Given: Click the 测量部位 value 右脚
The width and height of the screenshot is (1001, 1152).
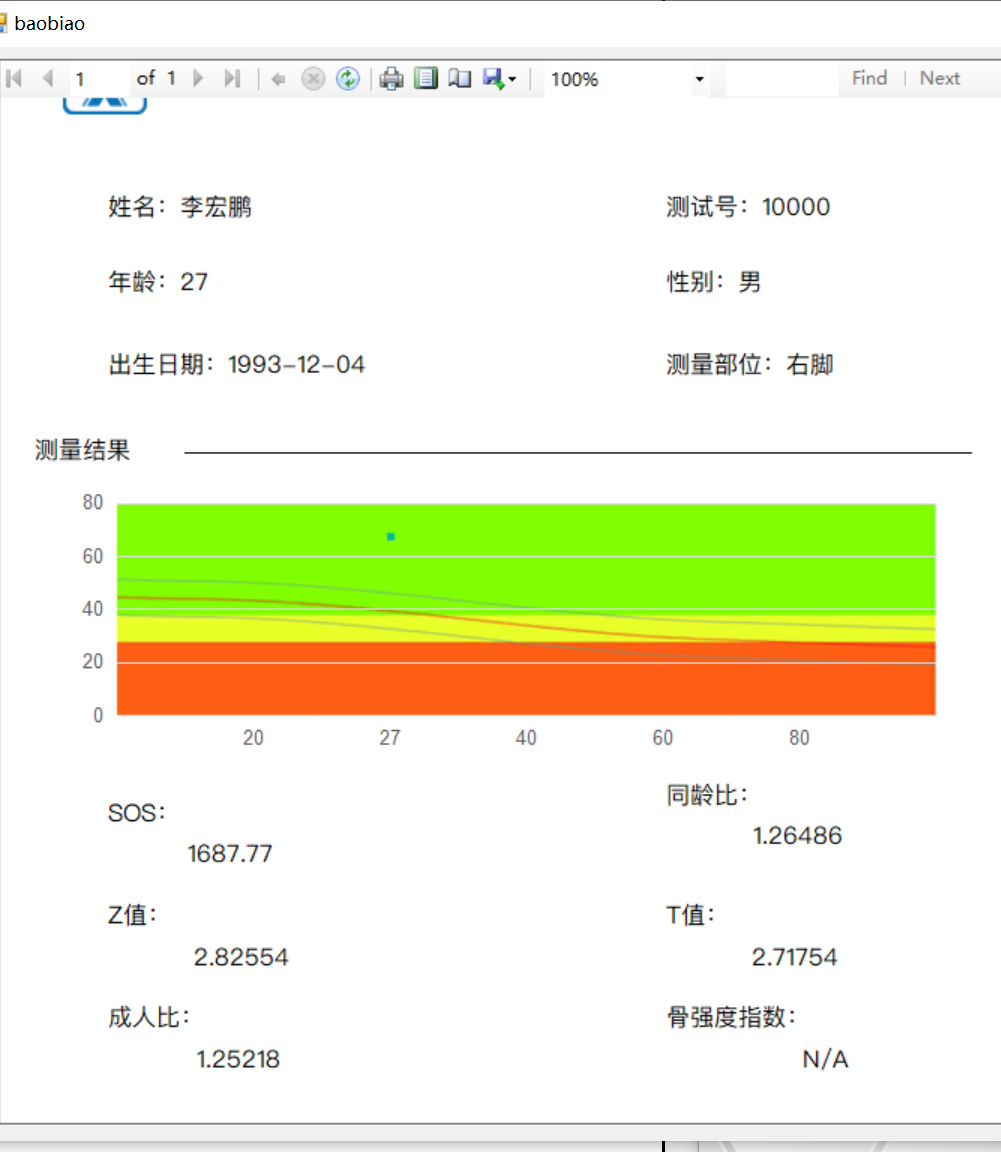Looking at the screenshot, I should coord(810,364).
